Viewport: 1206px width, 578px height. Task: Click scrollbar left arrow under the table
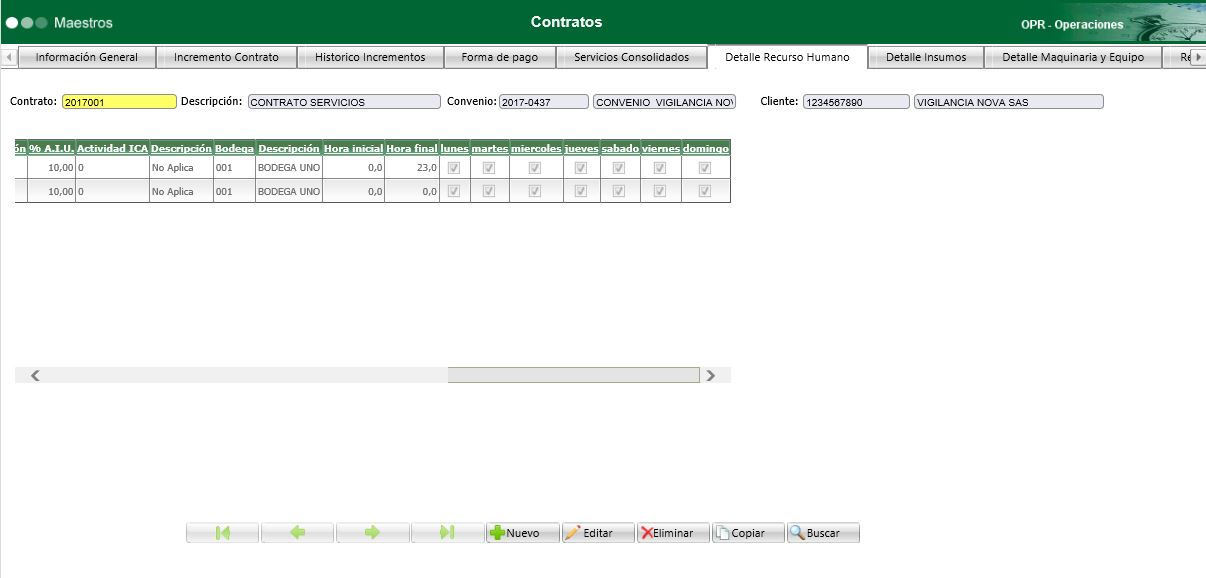click(35, 376)
